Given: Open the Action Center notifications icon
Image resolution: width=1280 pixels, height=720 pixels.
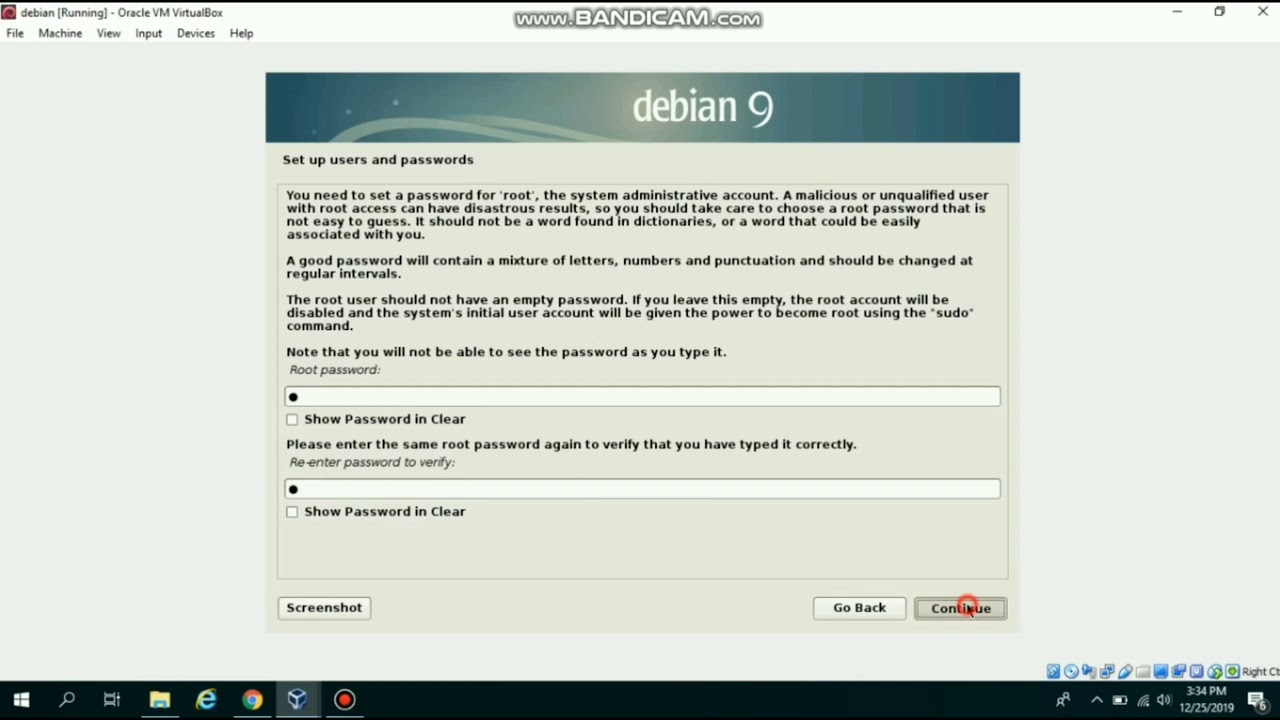Looking at the screenshot, I should 1259,700.
